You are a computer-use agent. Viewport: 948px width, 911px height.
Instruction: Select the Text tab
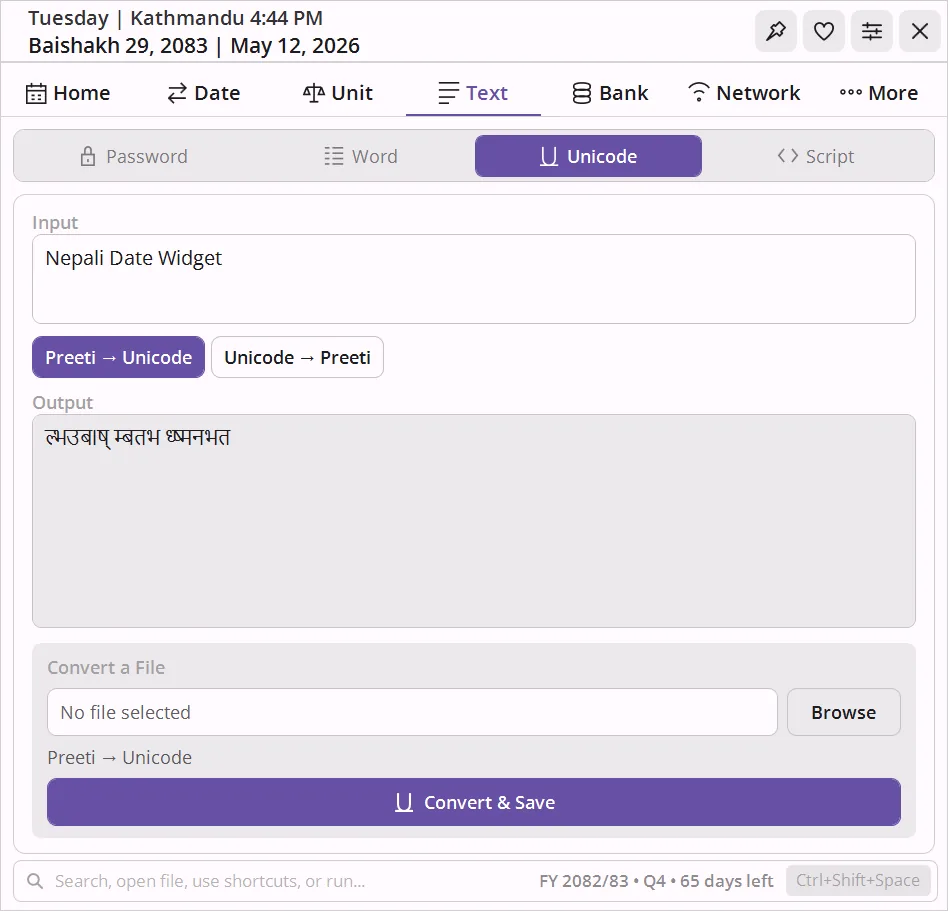click(x=473, y=93)
